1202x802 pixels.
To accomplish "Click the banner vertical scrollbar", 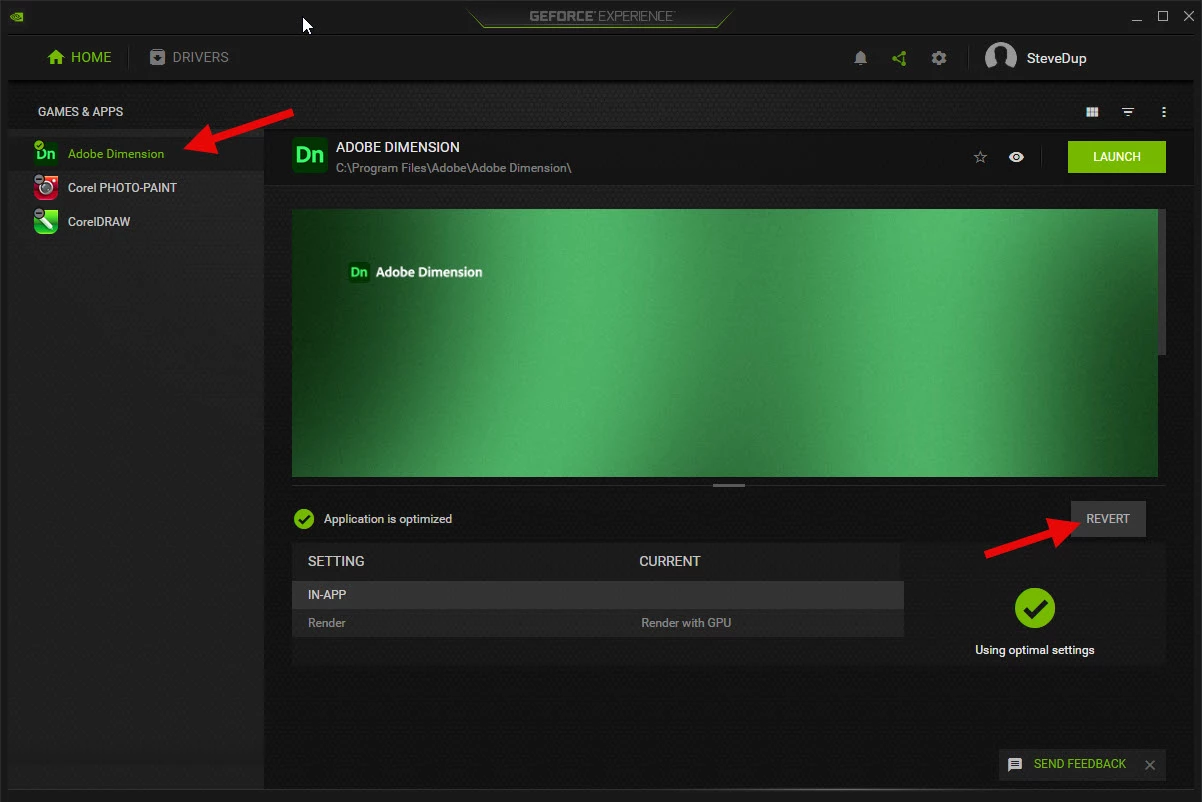I will point(1162,282).
